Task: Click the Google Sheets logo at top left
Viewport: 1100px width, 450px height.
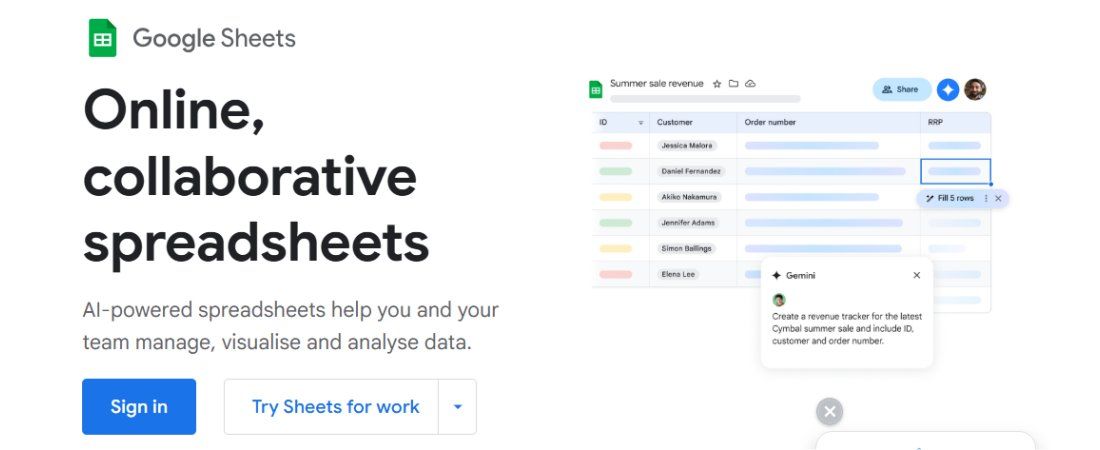Action: click(x=103, y=39)
